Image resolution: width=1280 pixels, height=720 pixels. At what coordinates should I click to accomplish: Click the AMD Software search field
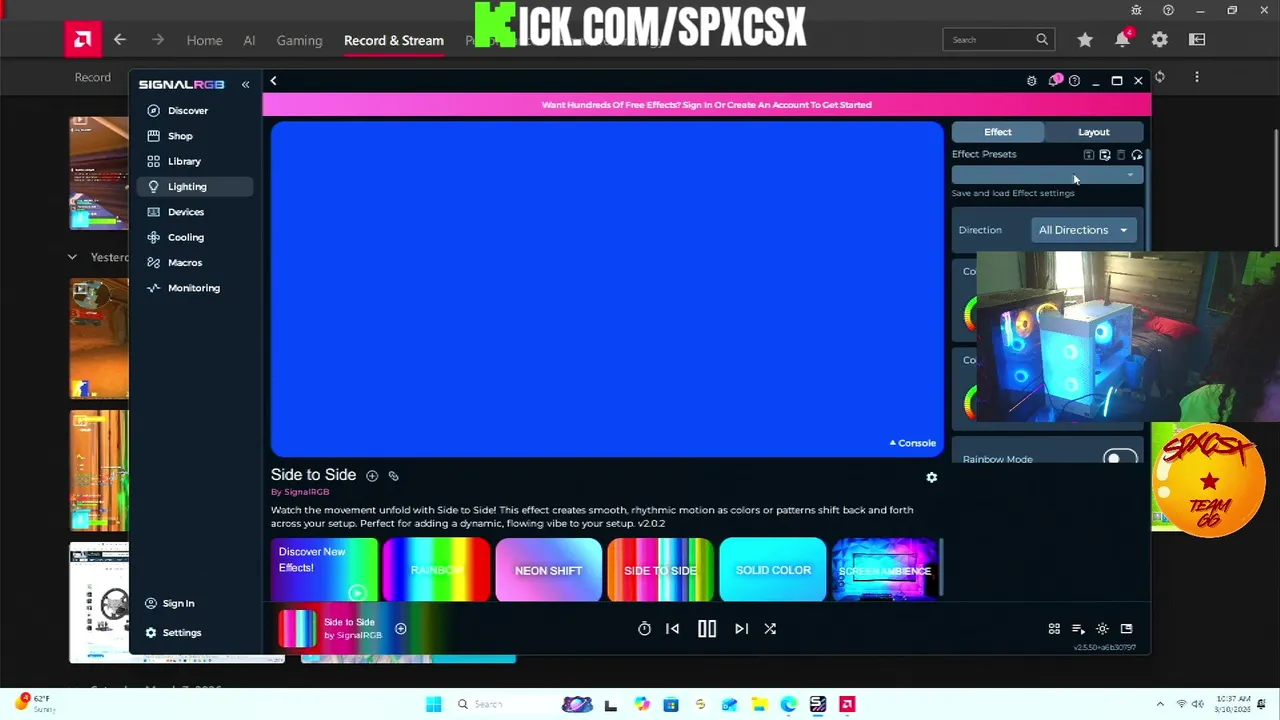tap(998, 40)
